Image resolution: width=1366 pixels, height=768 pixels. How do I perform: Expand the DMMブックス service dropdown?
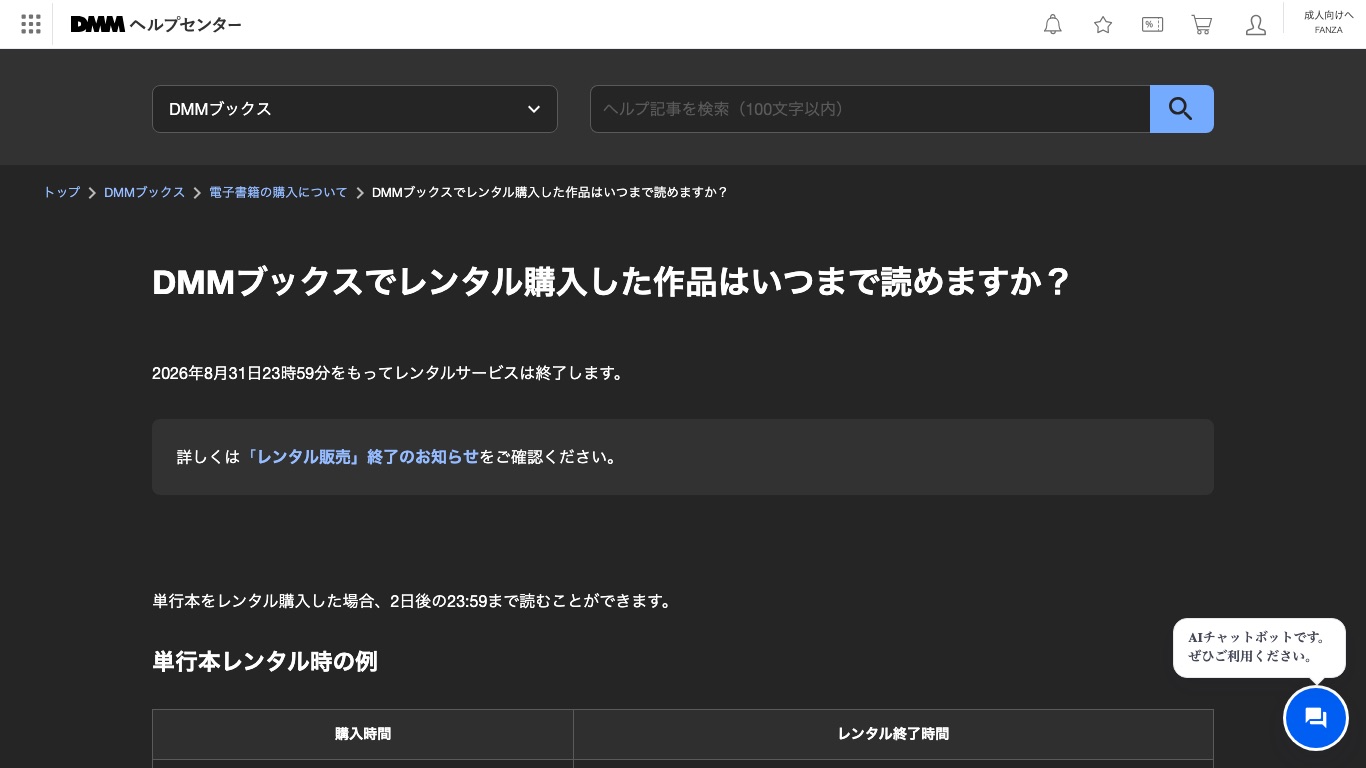click(x=355, y=109)
